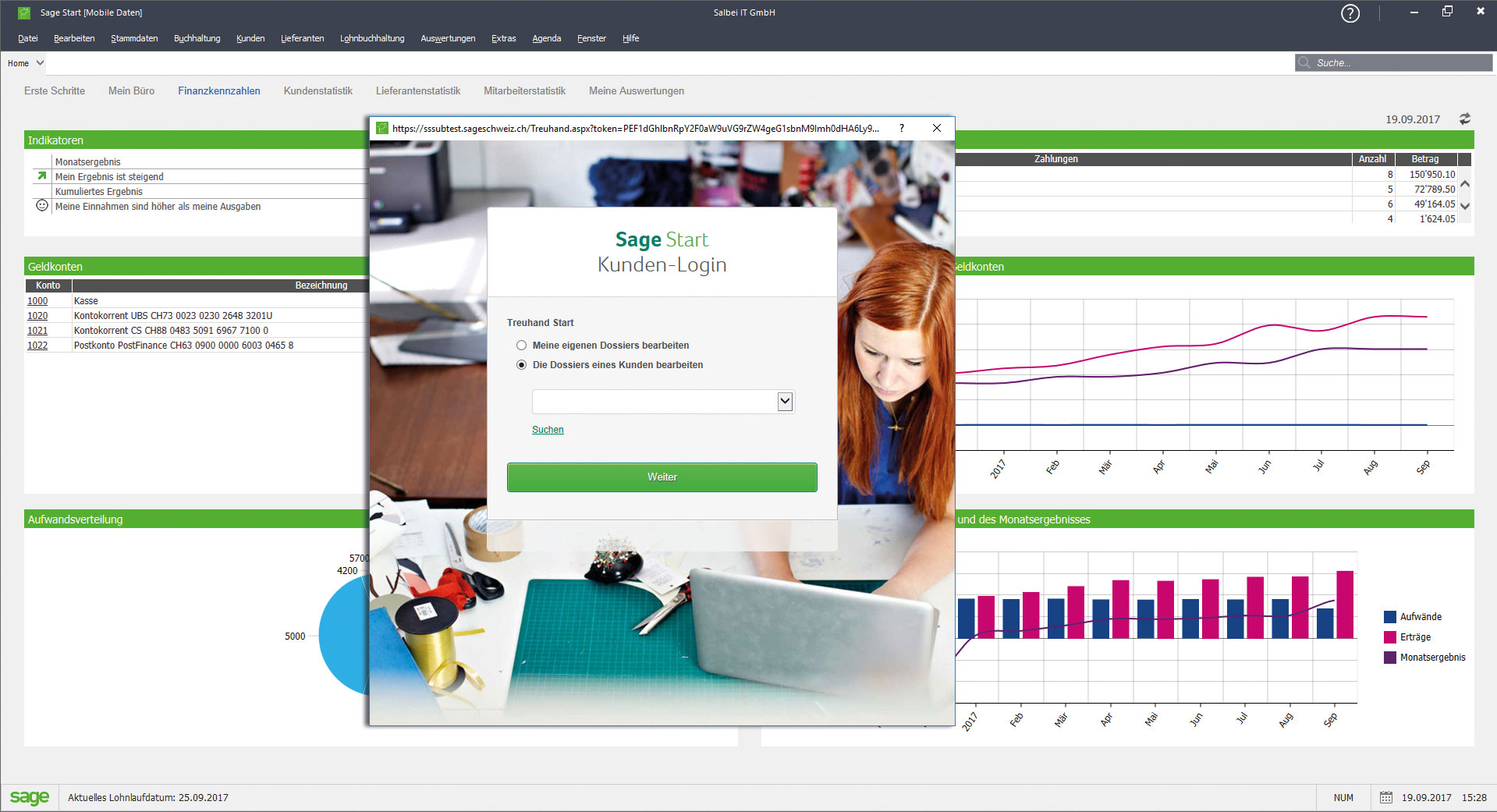Click the amount 150'950.10 cell
1497x812 pixels.
click(1432, 175)
